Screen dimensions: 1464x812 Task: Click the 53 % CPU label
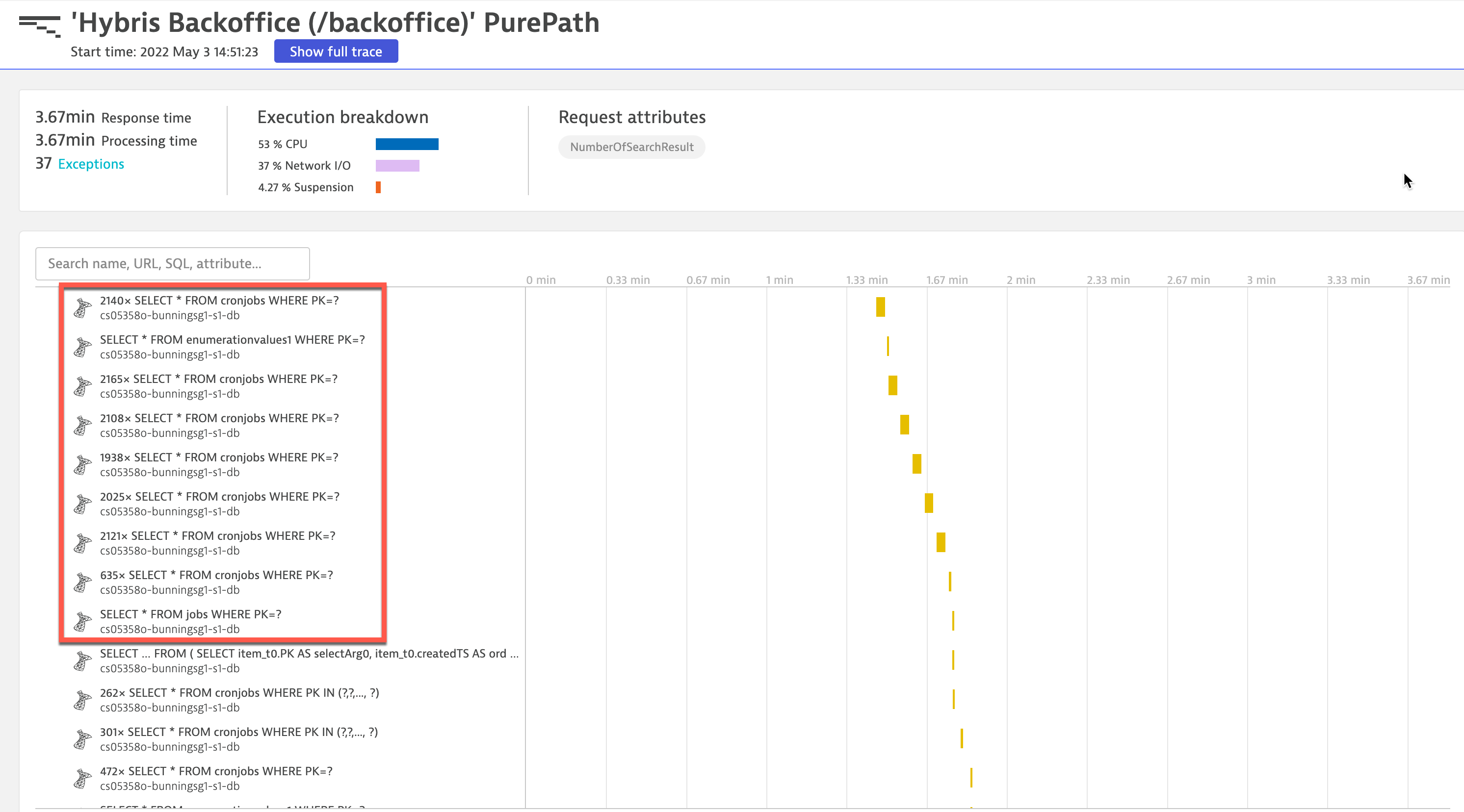283,144
